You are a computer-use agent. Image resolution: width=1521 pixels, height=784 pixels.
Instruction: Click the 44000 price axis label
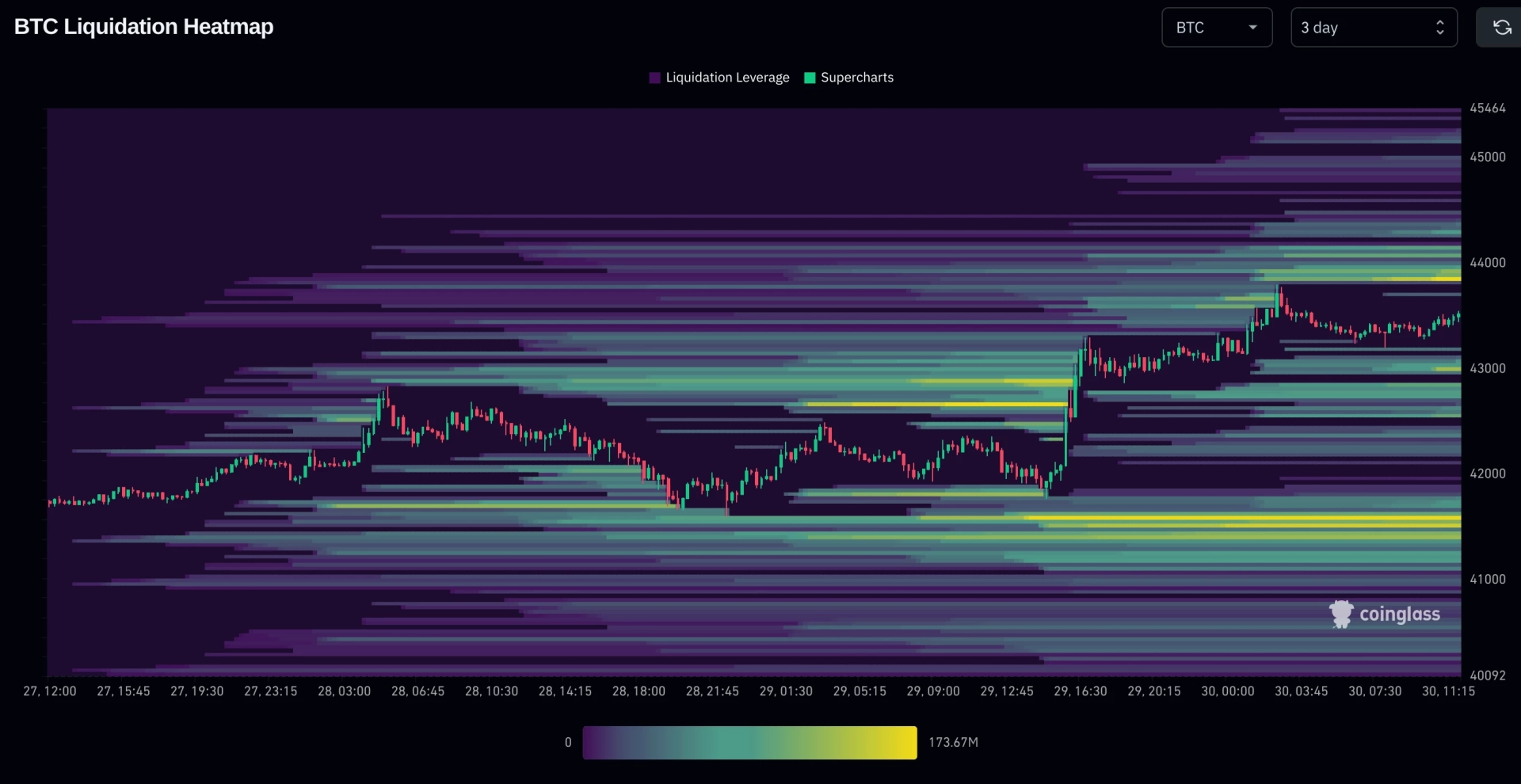pos(1488,262)
